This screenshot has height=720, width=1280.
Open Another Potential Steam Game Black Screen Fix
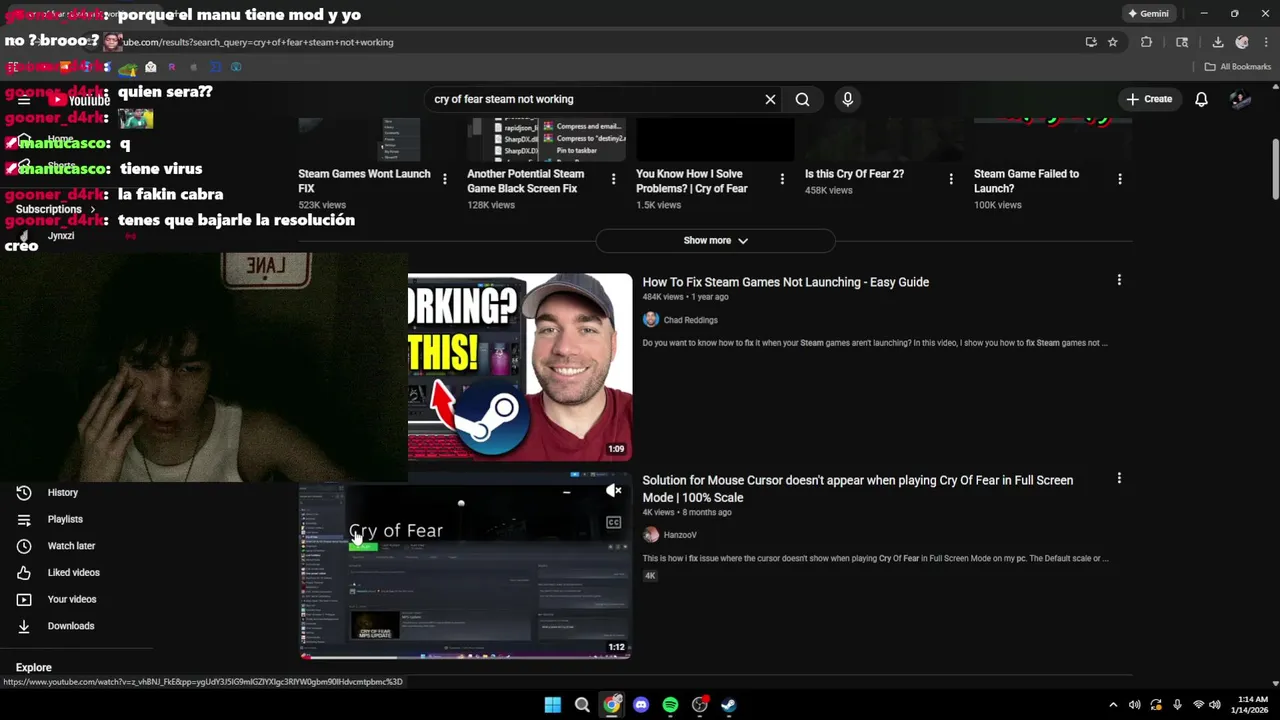(526, 181)
